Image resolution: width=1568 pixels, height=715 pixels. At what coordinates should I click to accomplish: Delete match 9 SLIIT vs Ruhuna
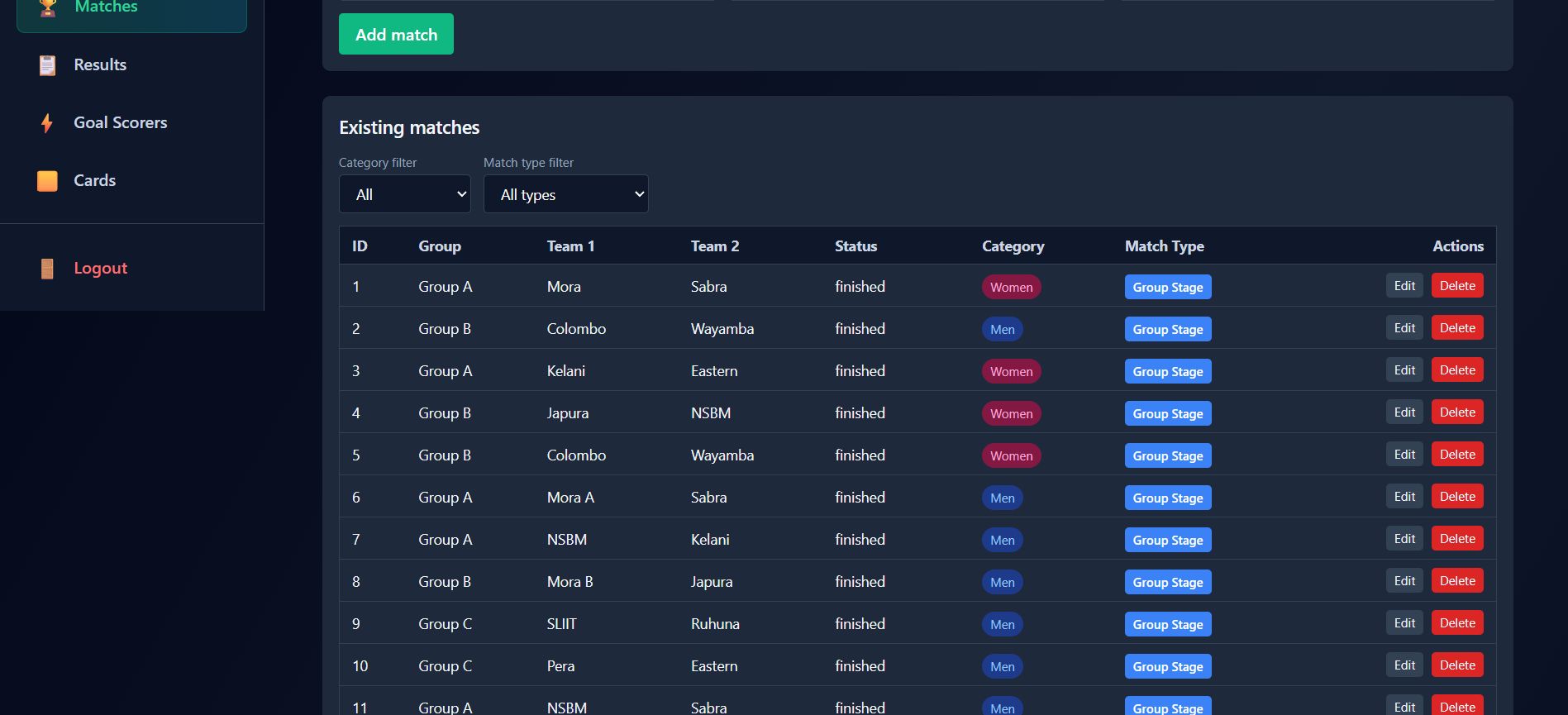[x=1457, y=623]
